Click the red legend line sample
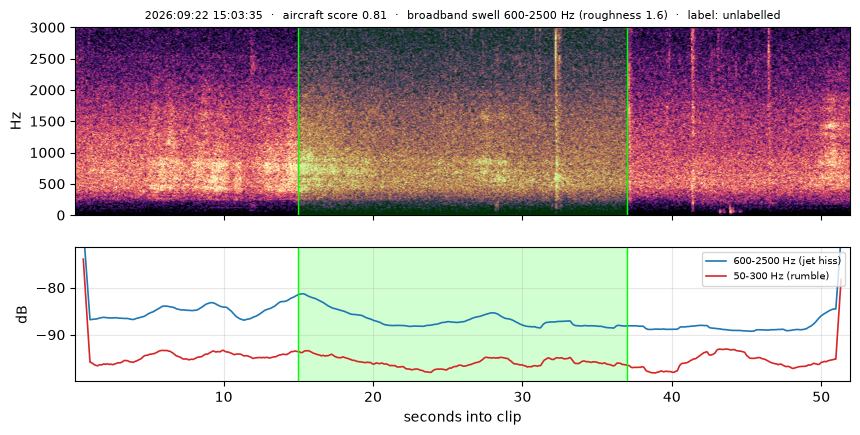Viewport: 860px width, 435px height. pyautogui.click(x=717, y=275)
